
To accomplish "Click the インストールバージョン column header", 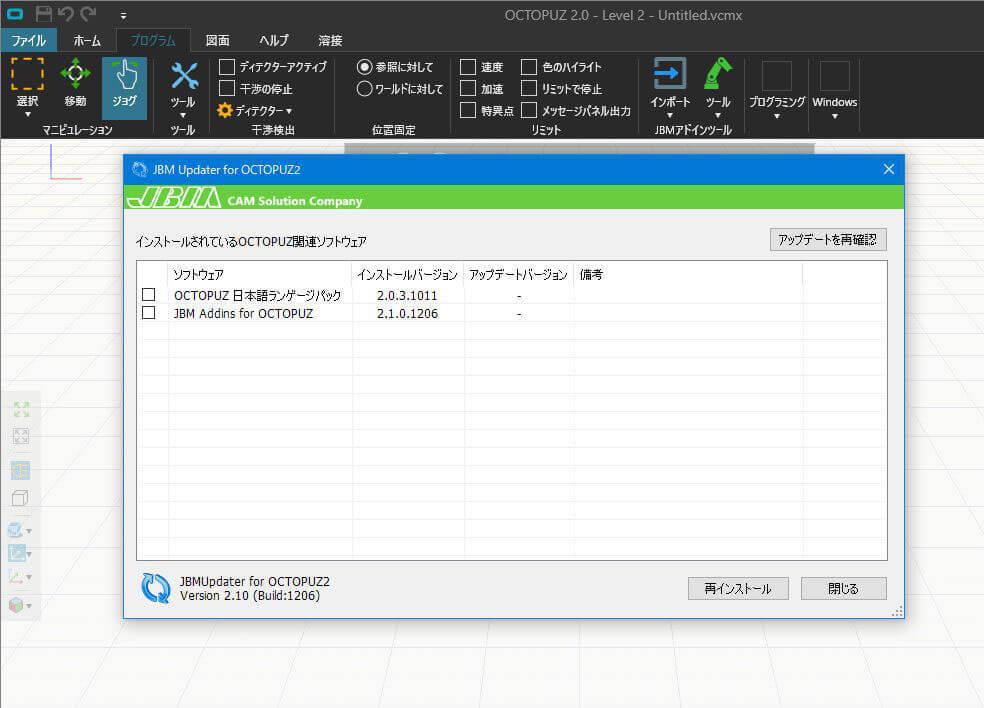I will click(407, 274).
